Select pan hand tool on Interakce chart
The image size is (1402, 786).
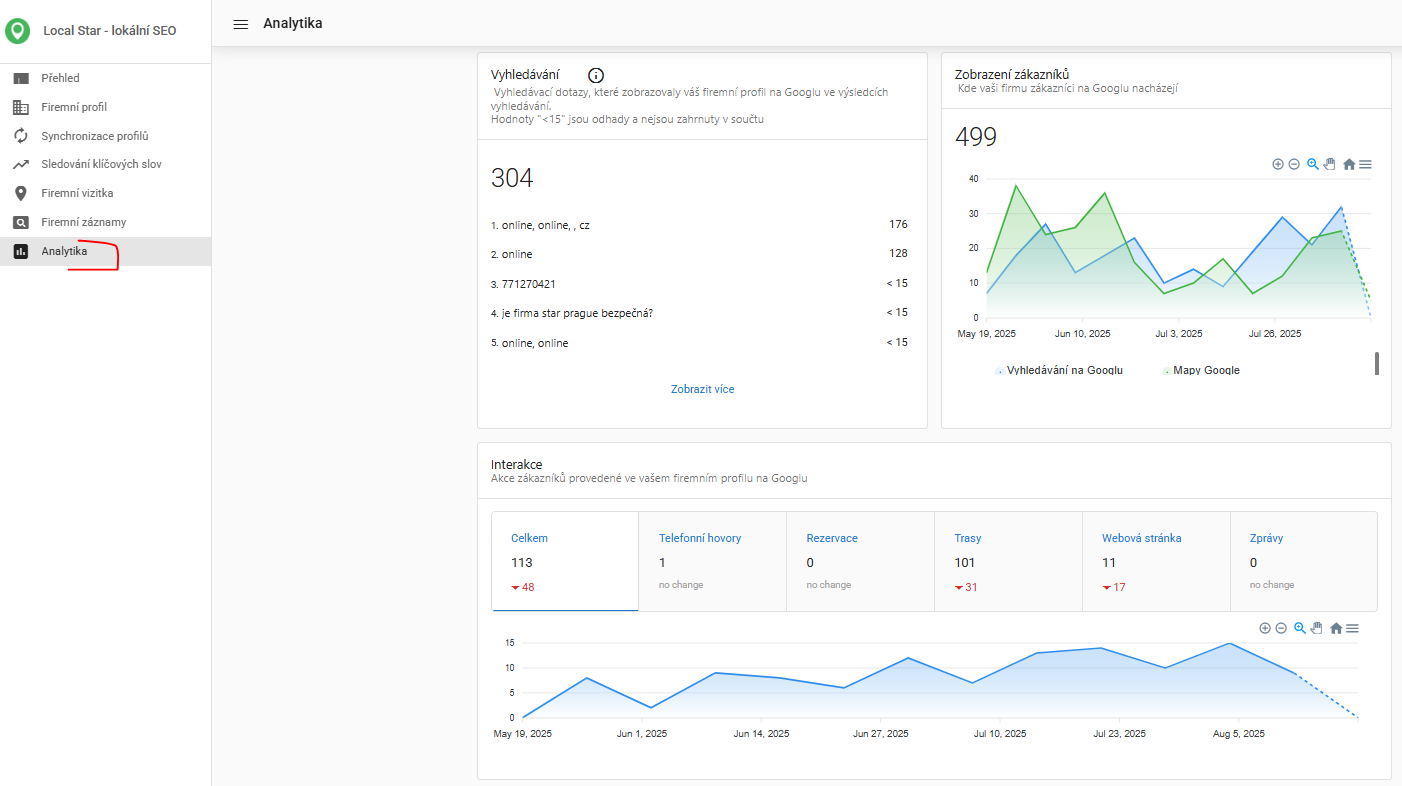(1317, 628)
